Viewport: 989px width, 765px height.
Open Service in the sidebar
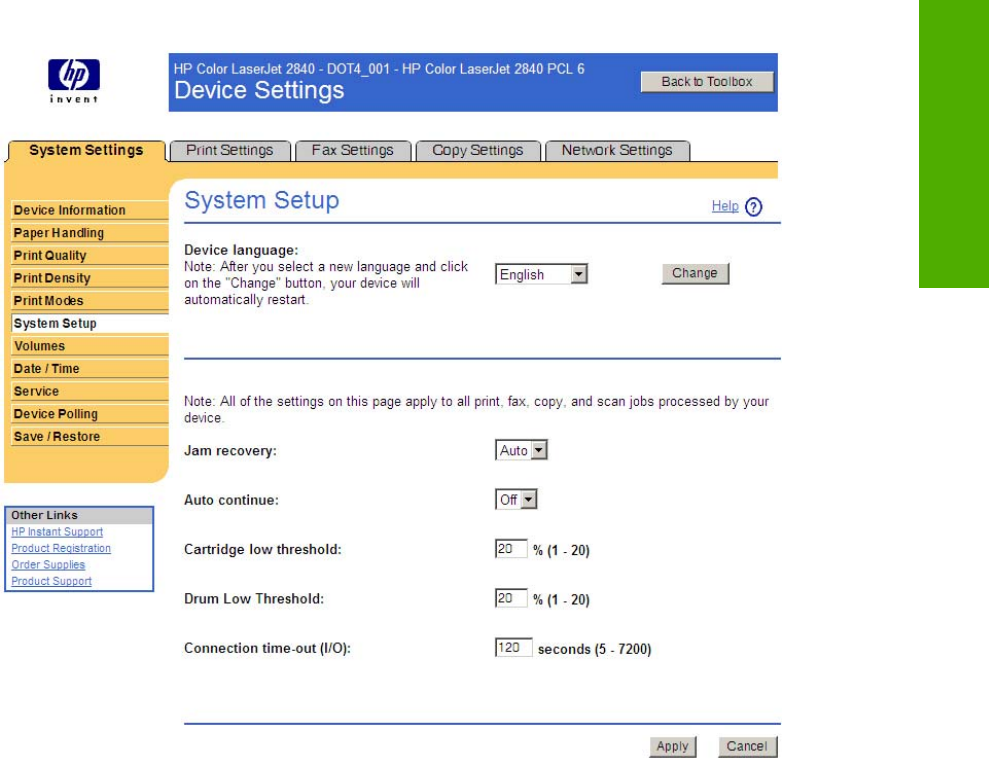coord(90,392)
